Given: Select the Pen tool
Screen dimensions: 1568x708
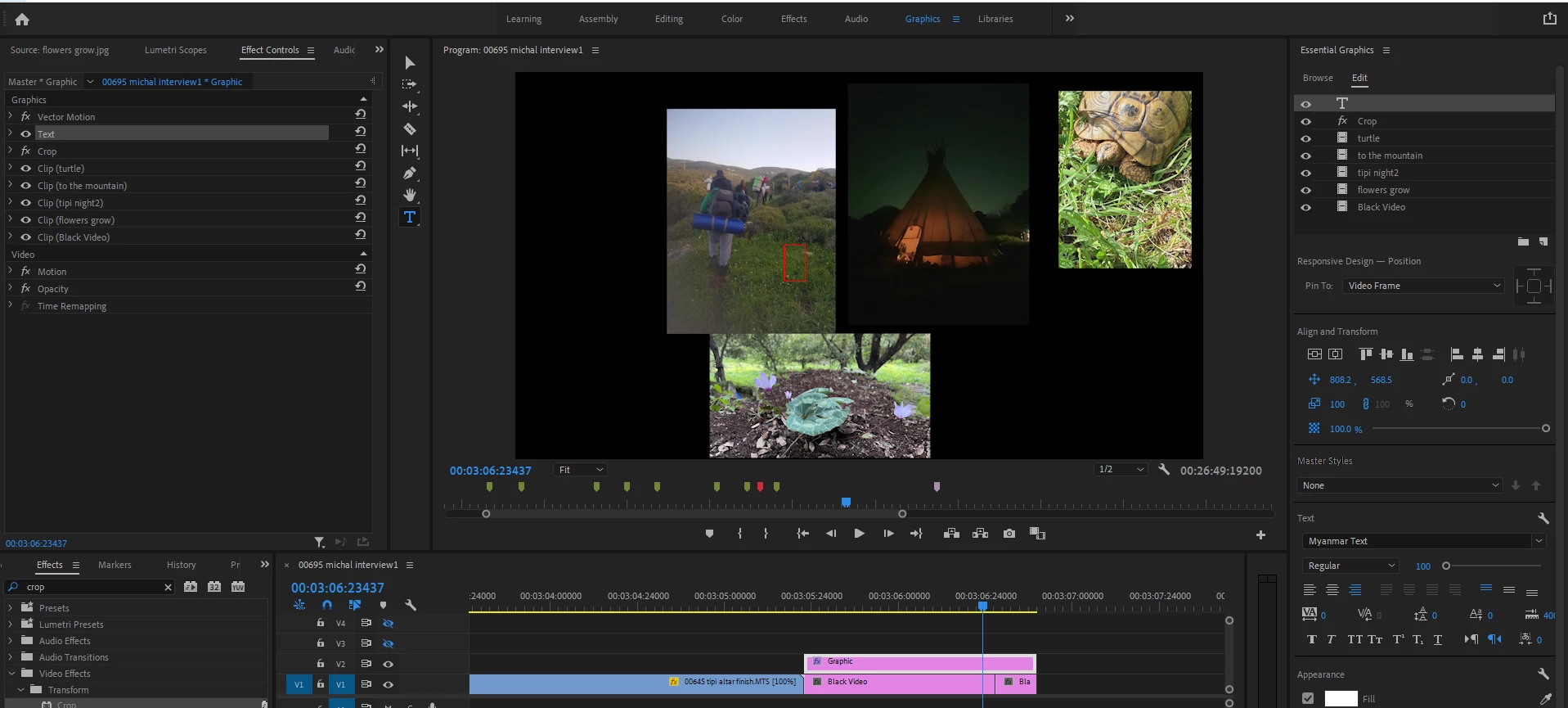Looking at the screenshot, I should click(x=410, y=173).
